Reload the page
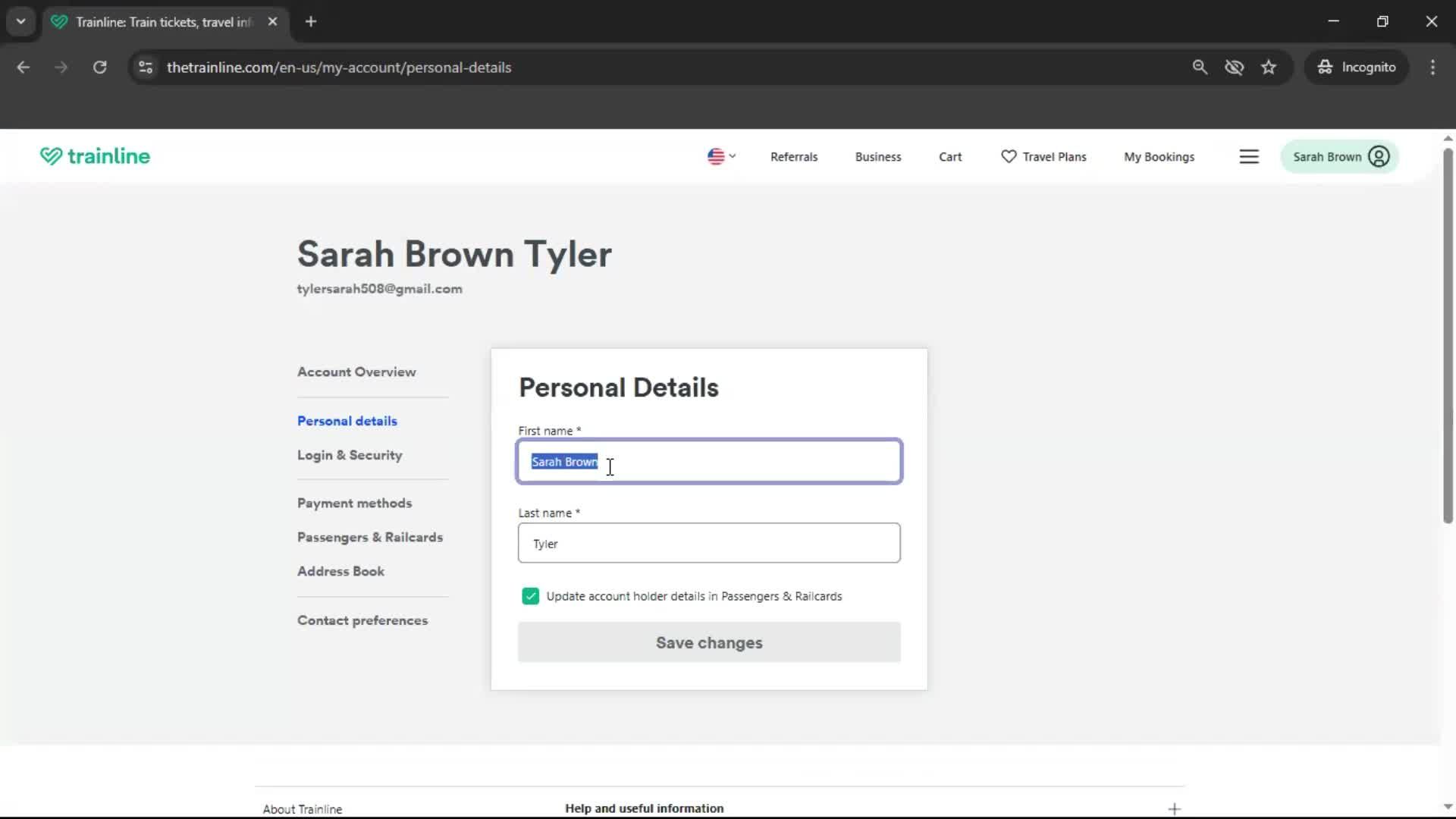This screenshot has height=819, width=1456. 99,67
